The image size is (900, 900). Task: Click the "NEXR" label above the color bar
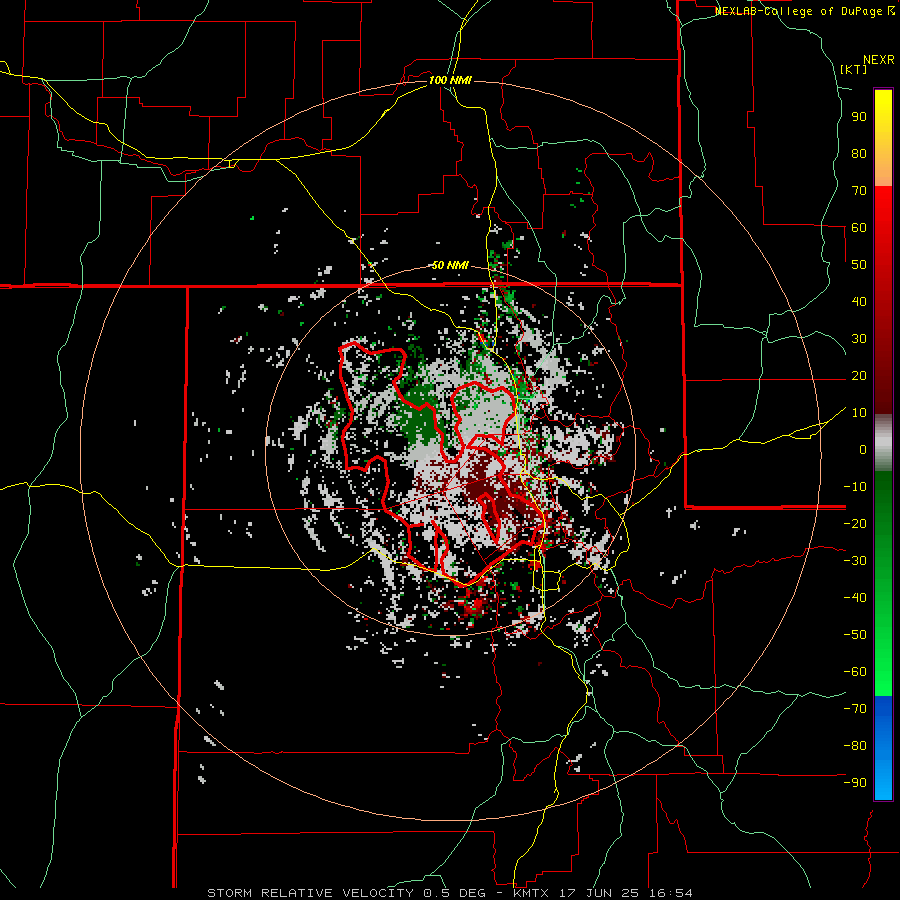tap(879, 60)
